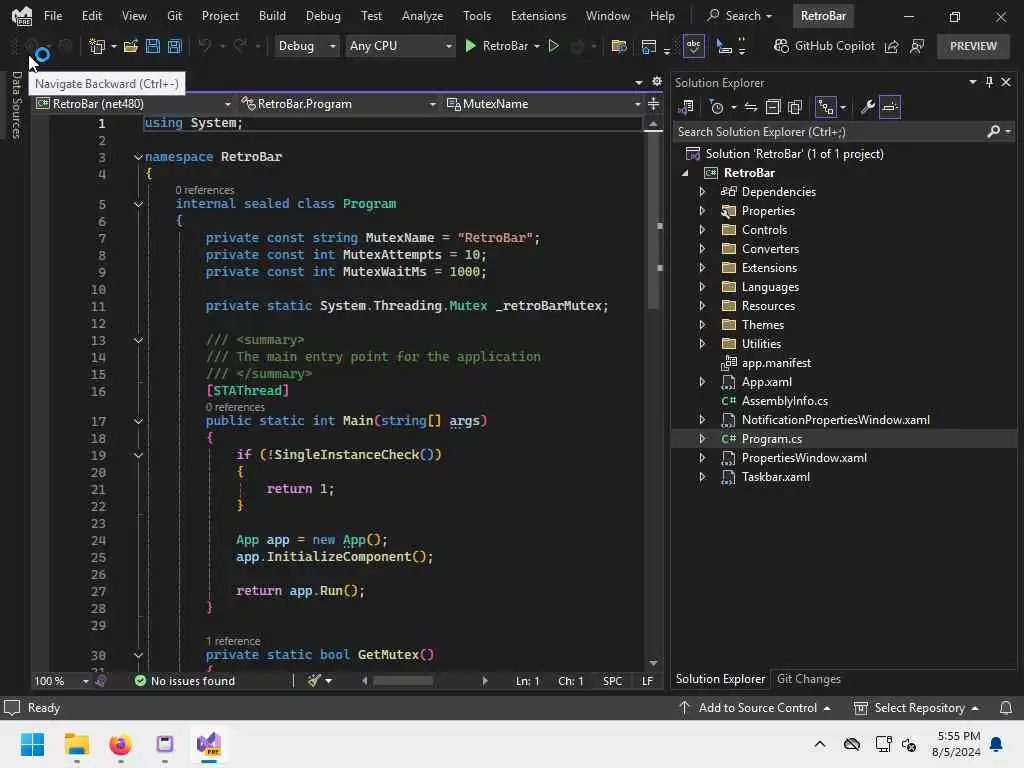
Task: Start debugging with green RetroBar play button
Action: click(x=471, y=46)
